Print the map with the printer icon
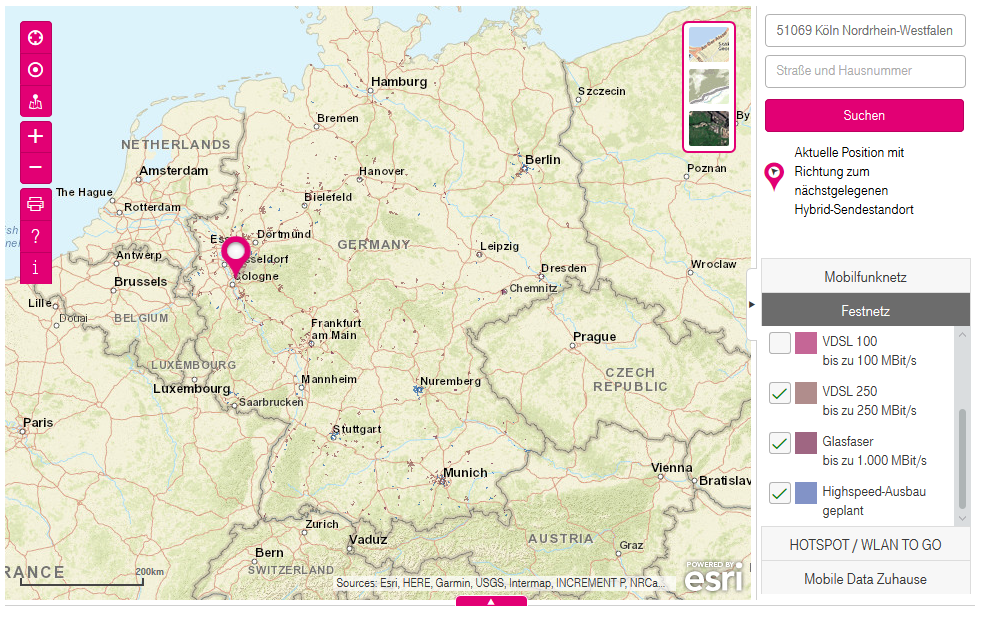 [36, 204]
